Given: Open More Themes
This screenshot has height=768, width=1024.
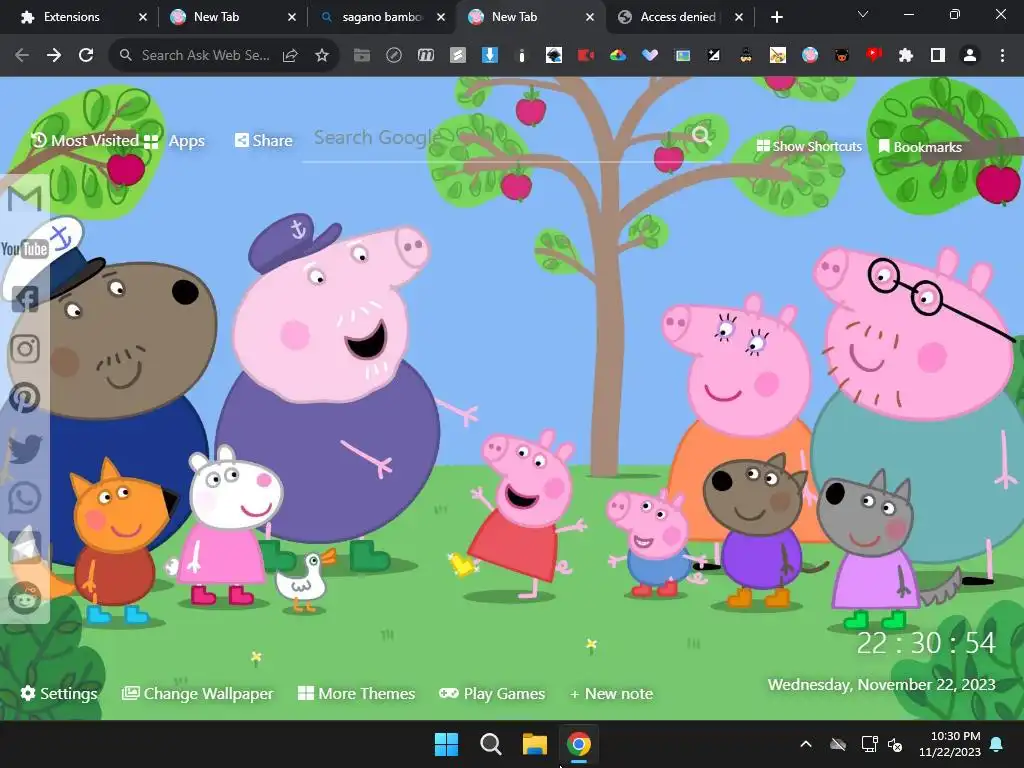Looking at the screenshot, I should tap(357, 694).
